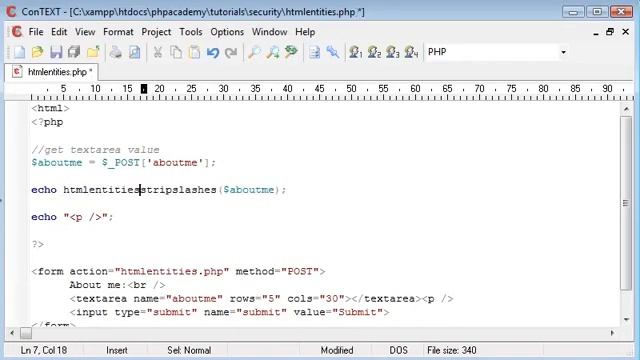Screen dimensions: 640x360
Task: Click the Find Next toolbar icon
Action: pos(273,52)
